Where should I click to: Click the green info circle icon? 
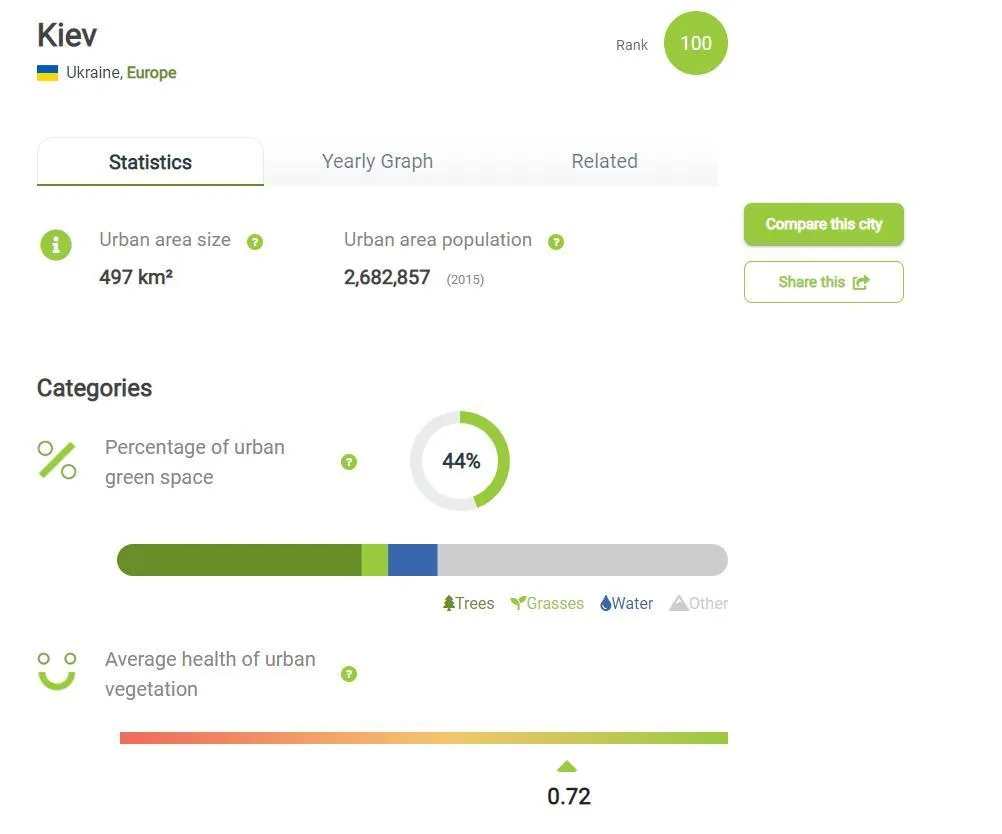click(56, 244)
